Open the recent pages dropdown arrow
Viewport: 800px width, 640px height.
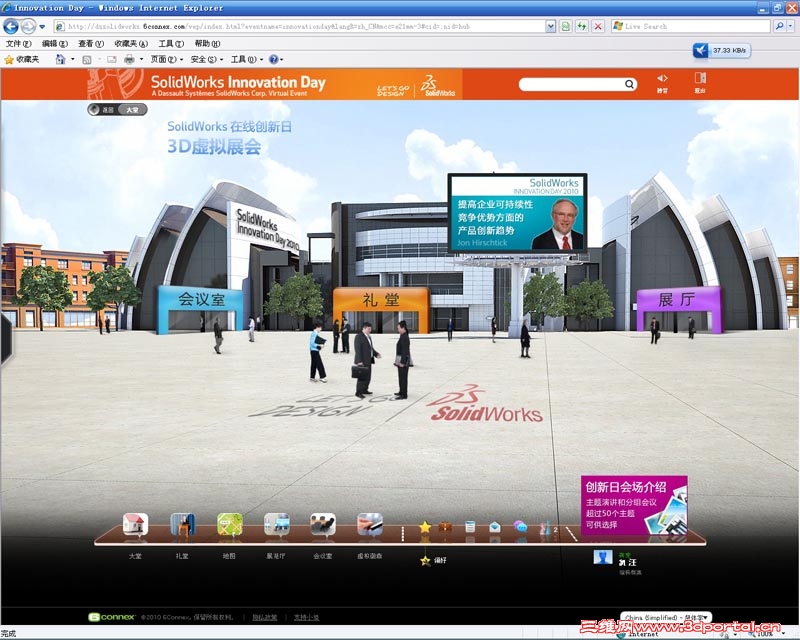coord(42,27)
